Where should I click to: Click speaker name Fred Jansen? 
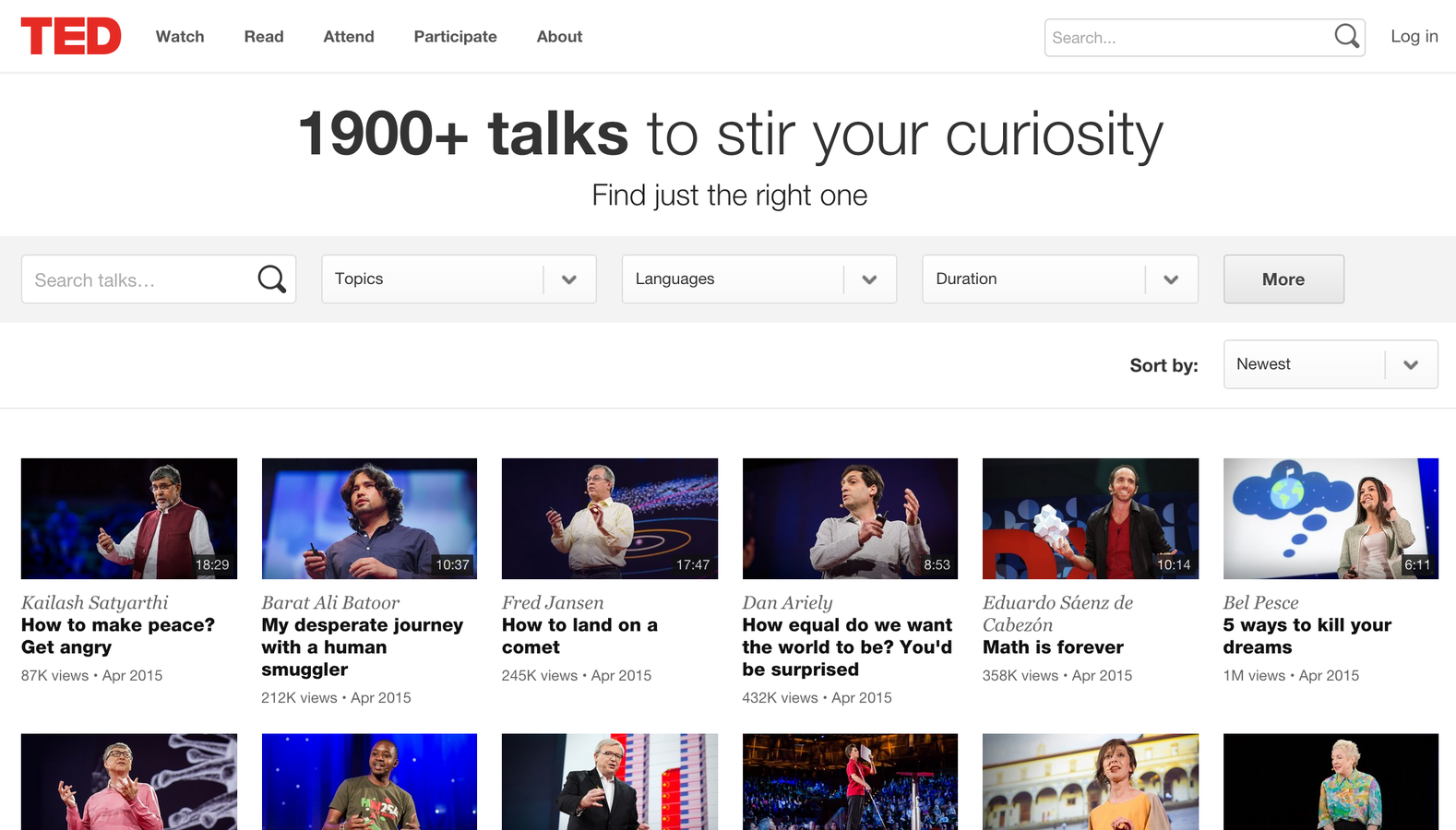pos(553,603)
